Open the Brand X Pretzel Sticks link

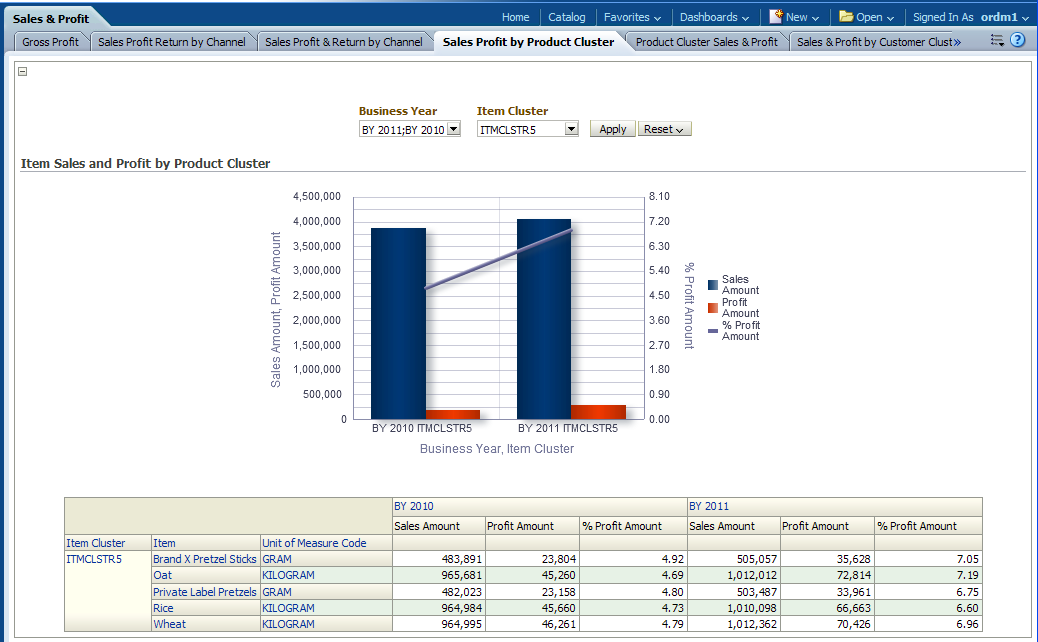[204, 560]
